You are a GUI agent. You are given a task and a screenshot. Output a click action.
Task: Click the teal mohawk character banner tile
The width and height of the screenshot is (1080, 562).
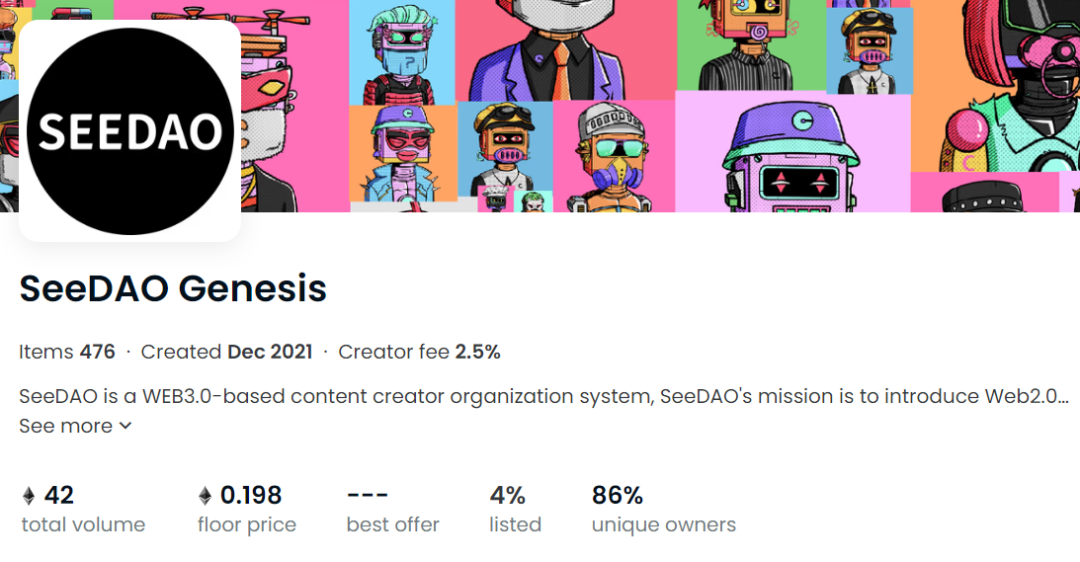pyautogui.click(x=401, y=50)
